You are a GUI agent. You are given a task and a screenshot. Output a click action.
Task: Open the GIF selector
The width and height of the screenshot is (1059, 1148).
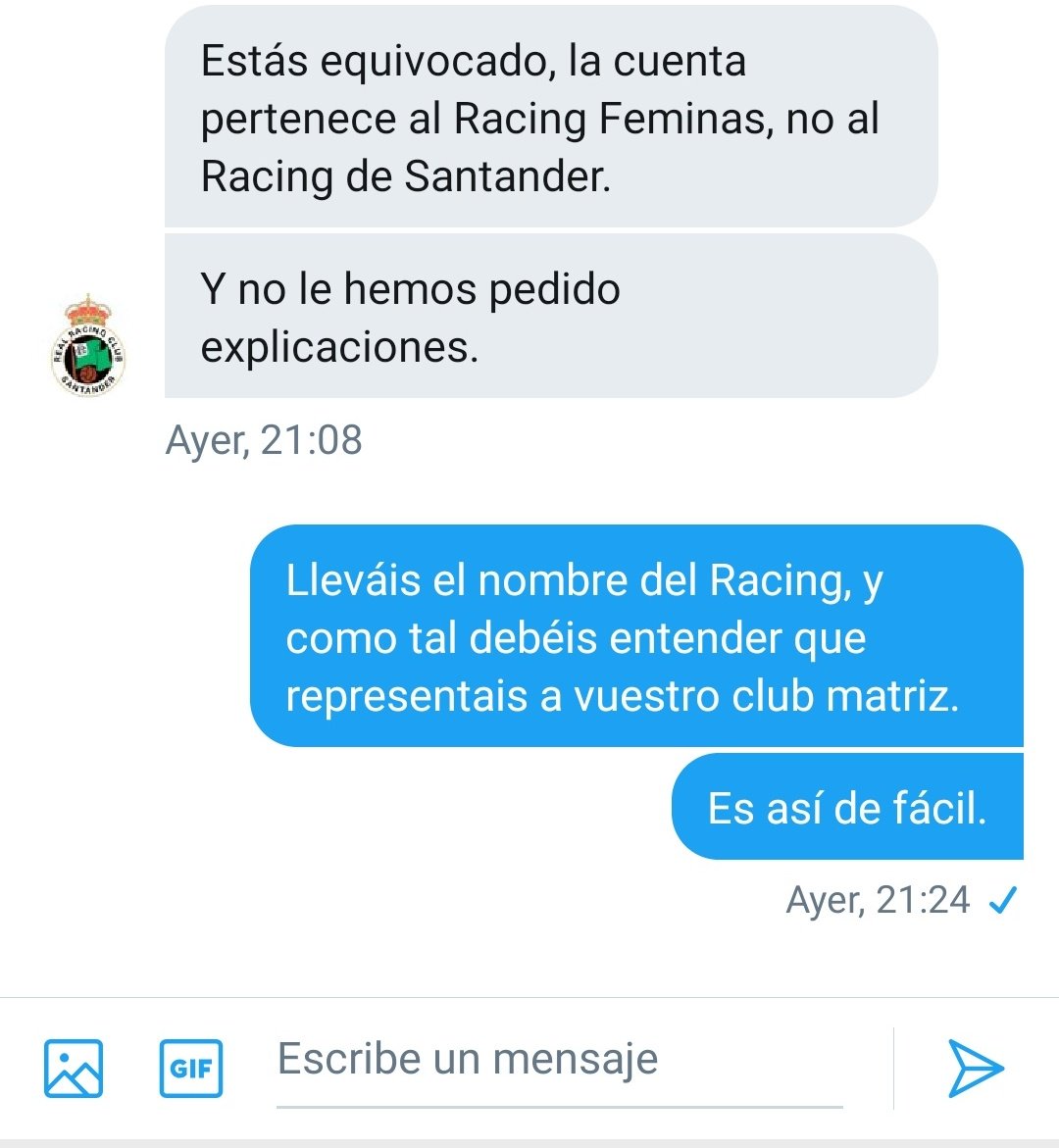coord(190,1069)
